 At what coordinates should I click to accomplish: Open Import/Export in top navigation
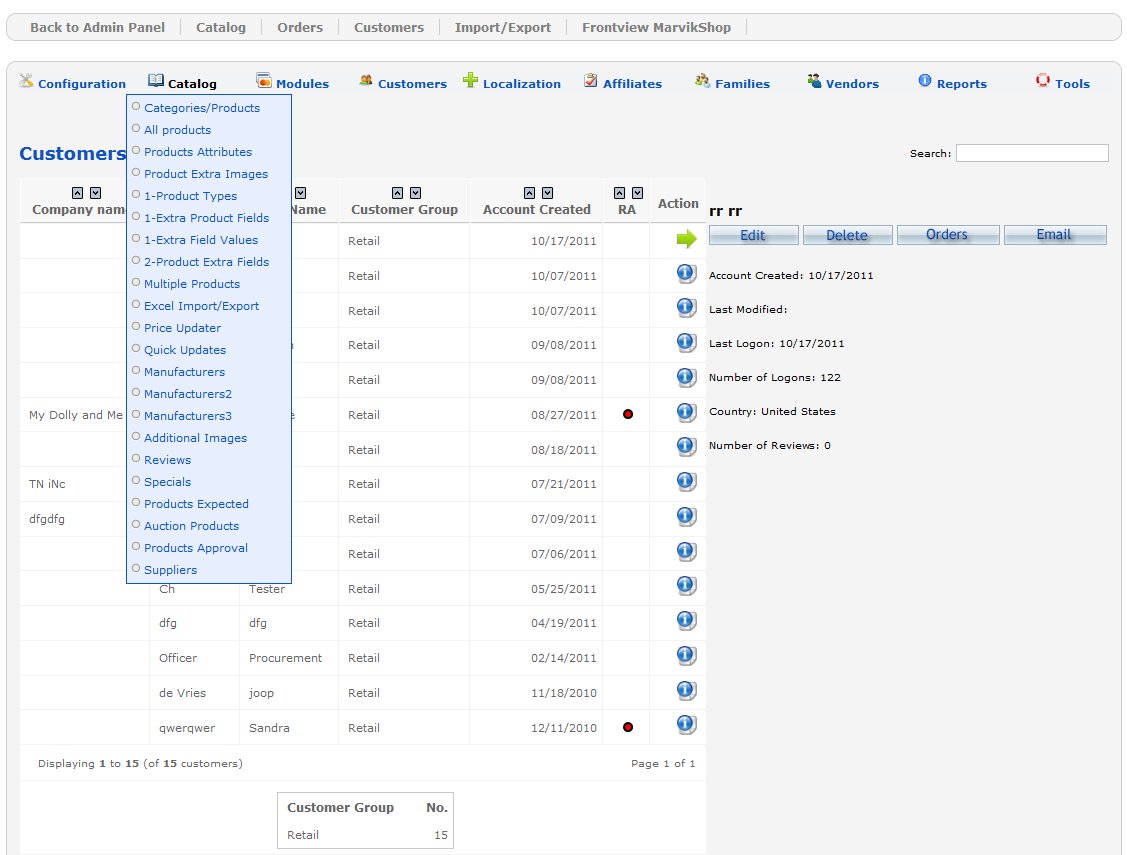click(502, 27)
